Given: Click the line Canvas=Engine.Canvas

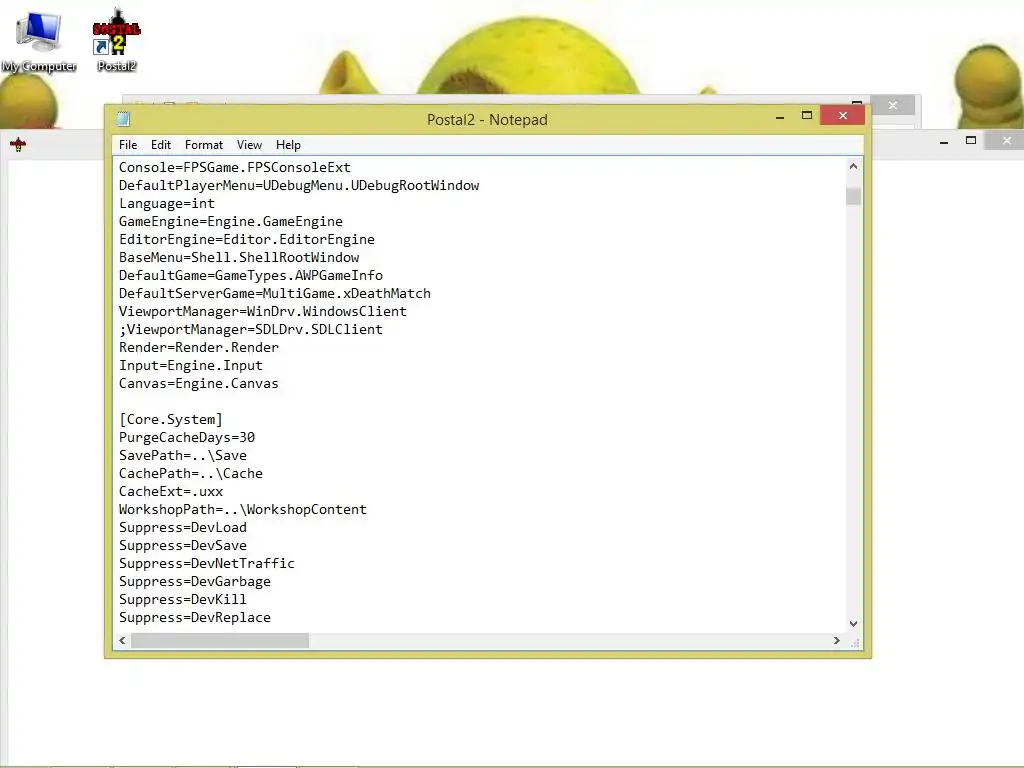Looking at the screenshot, I should 199,383.
